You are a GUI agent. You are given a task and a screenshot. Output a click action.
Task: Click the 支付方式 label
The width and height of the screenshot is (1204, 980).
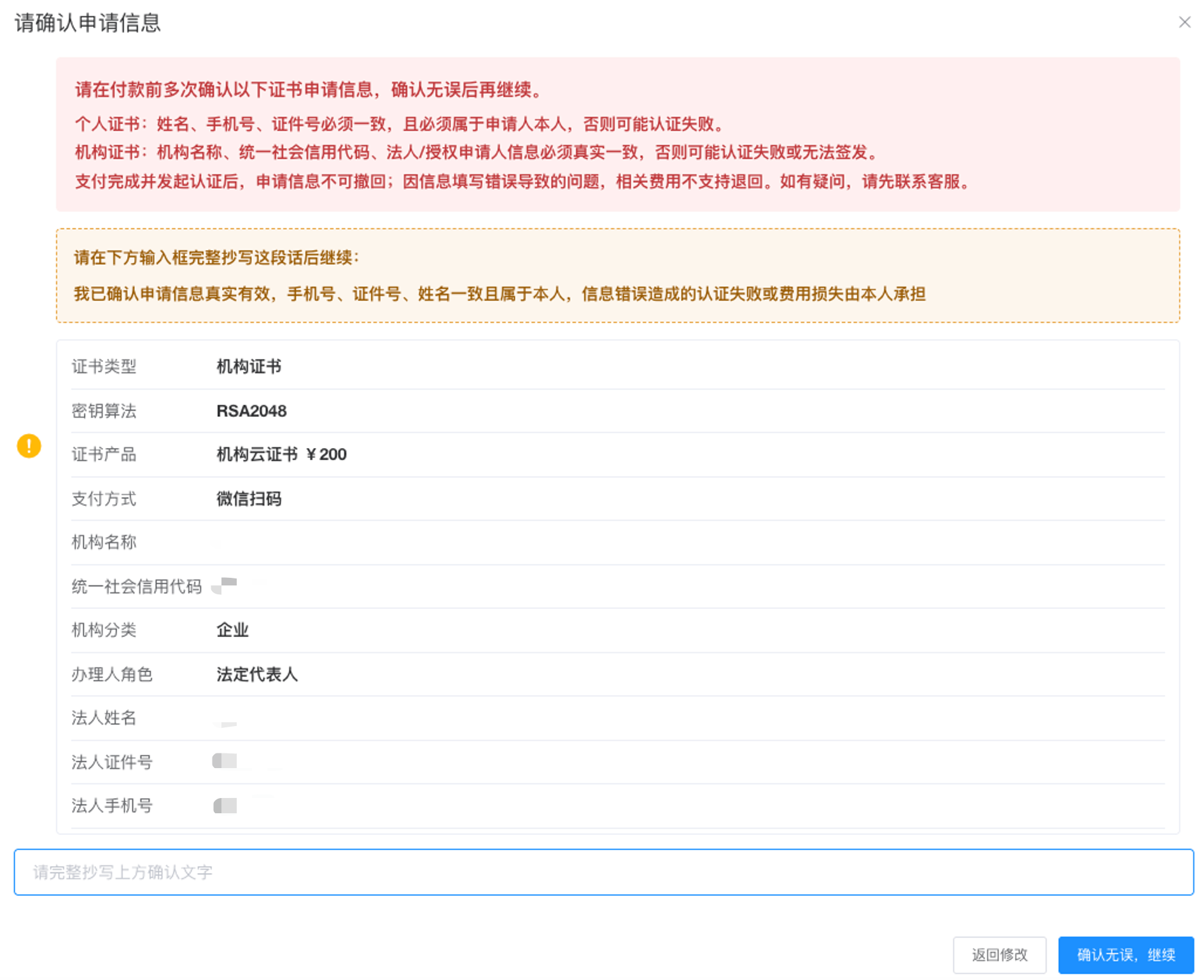tap(104, 499)
